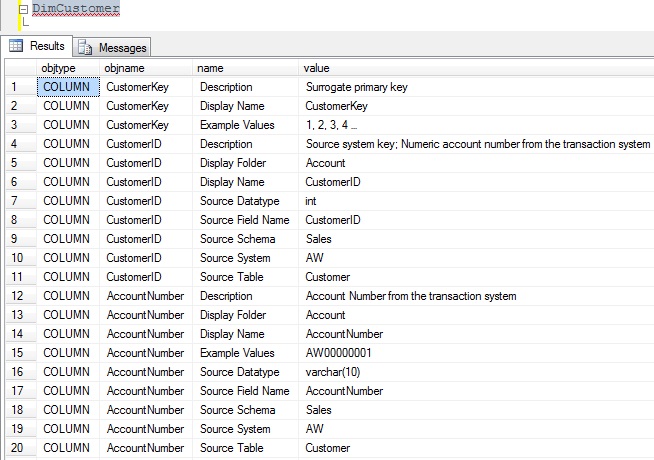654x460 pixels.
Task: Select all cells via grid corner box
Action: coord(18,68)
